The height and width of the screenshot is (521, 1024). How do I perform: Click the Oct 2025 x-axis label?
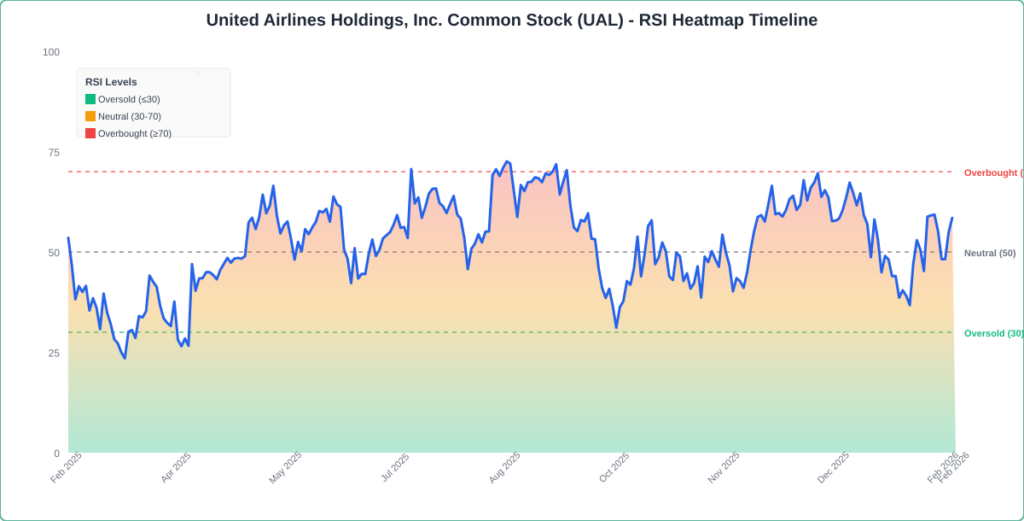615,468
